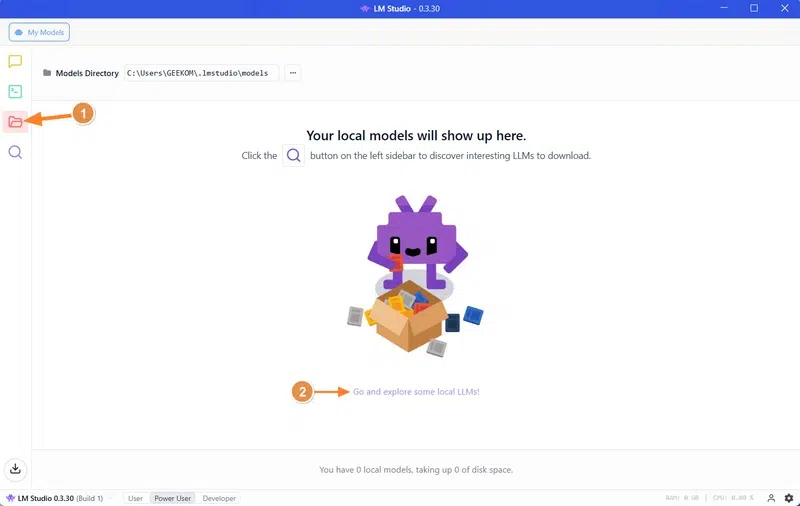Follow the 'Go and explore some local LLMs!' link

point(416,392)
